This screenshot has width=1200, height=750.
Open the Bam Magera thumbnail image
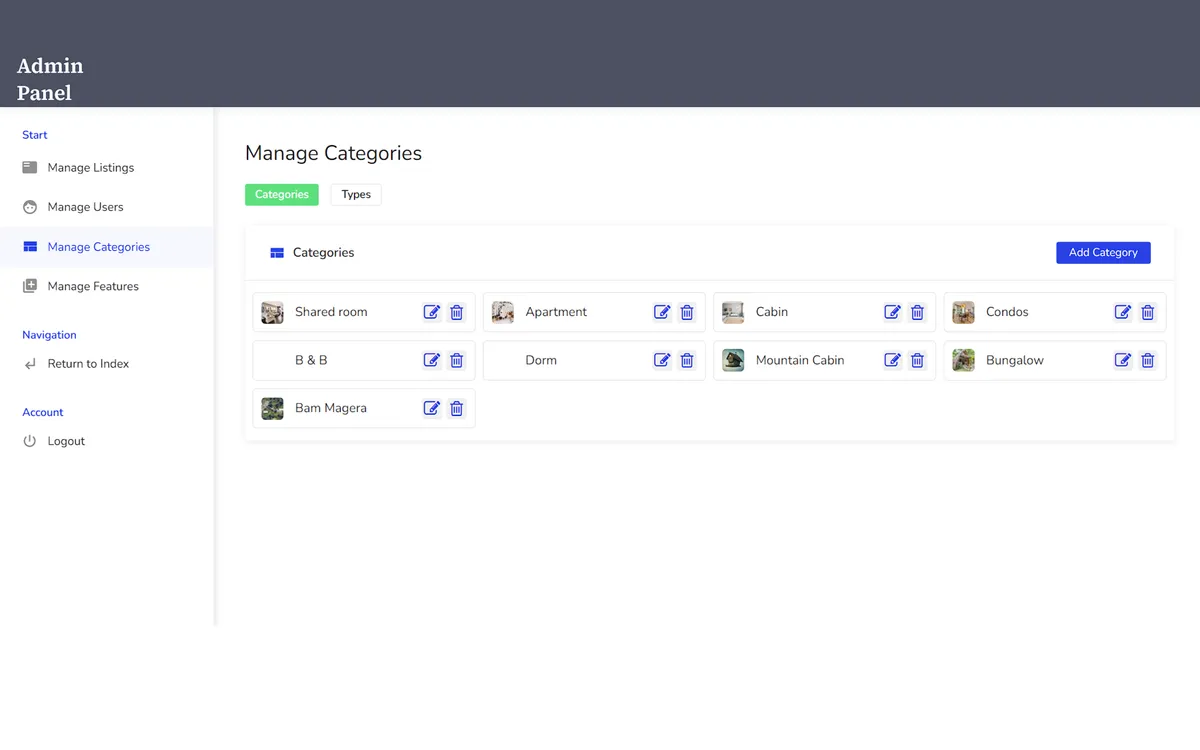pyautogui.click(x=273, y=408)
